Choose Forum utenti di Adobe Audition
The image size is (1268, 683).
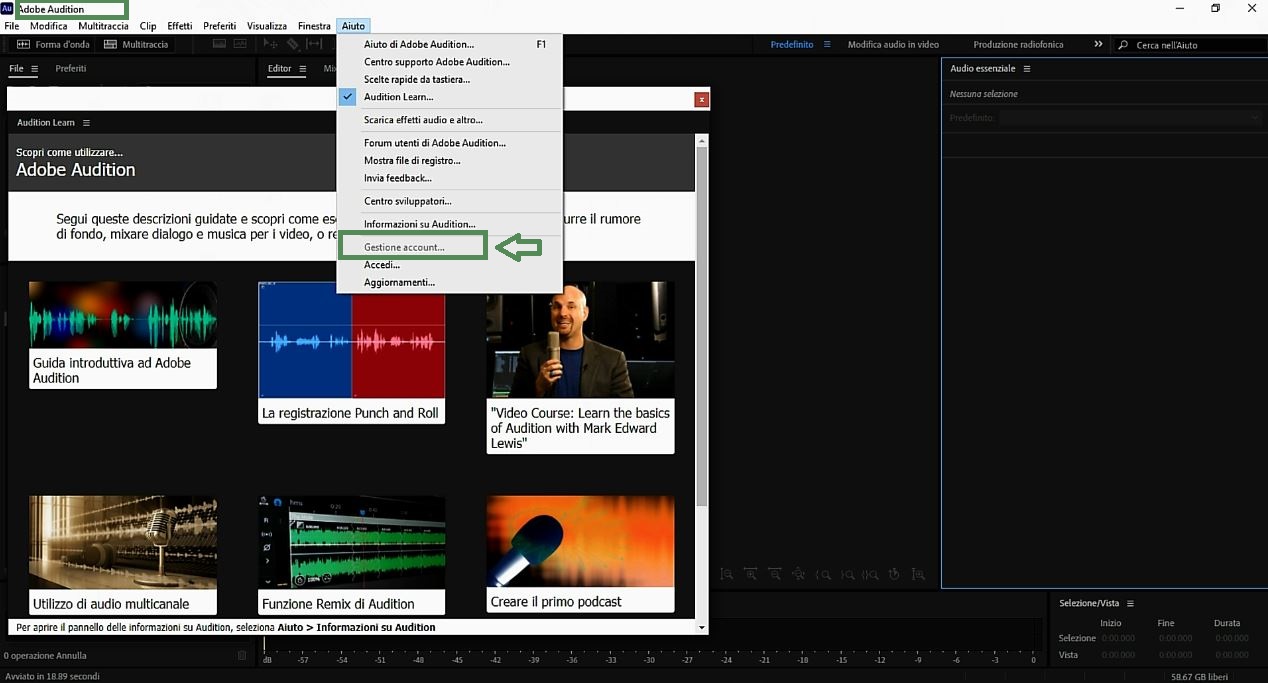(449, 143)
